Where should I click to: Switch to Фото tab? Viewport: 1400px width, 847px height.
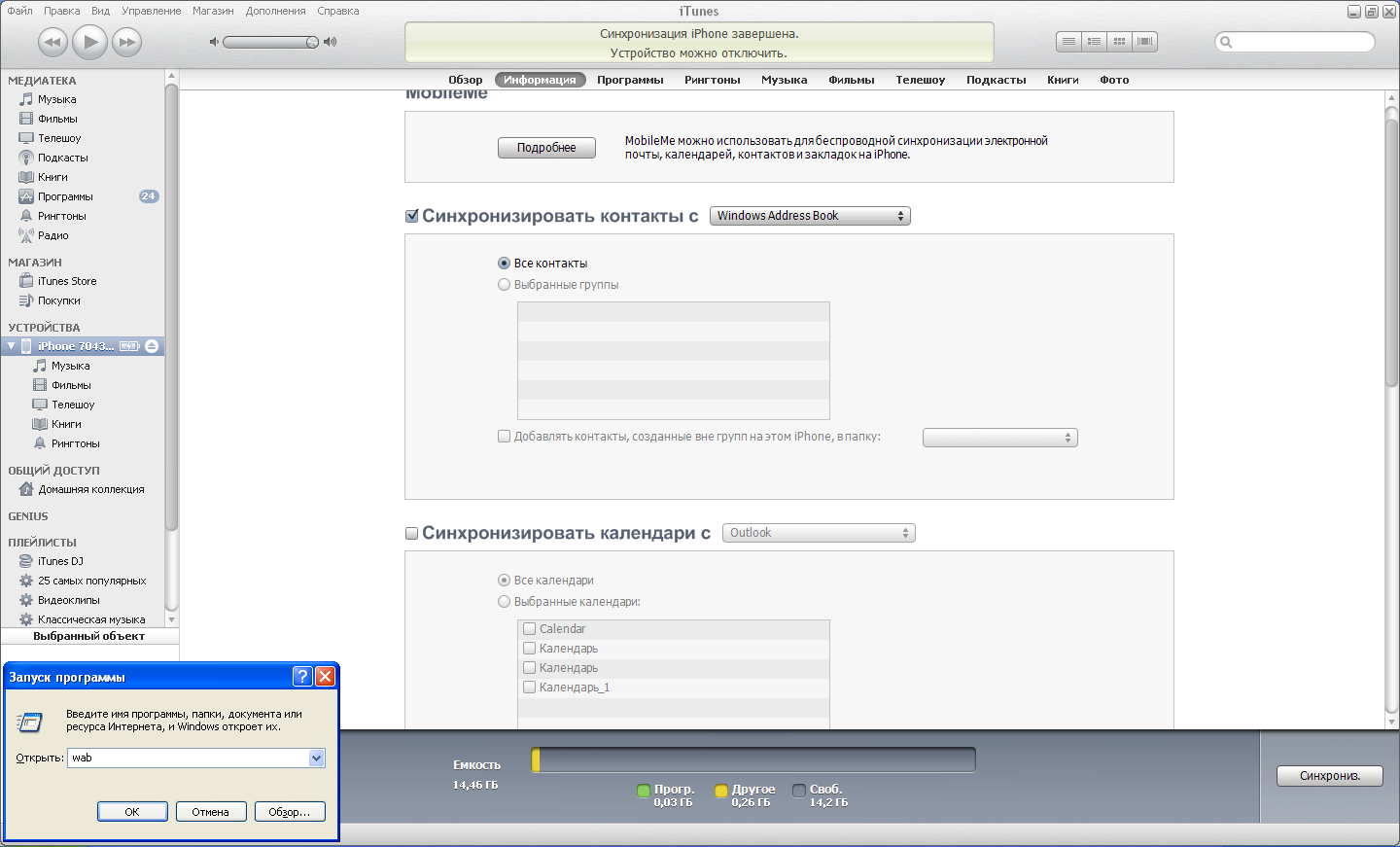1114,80
